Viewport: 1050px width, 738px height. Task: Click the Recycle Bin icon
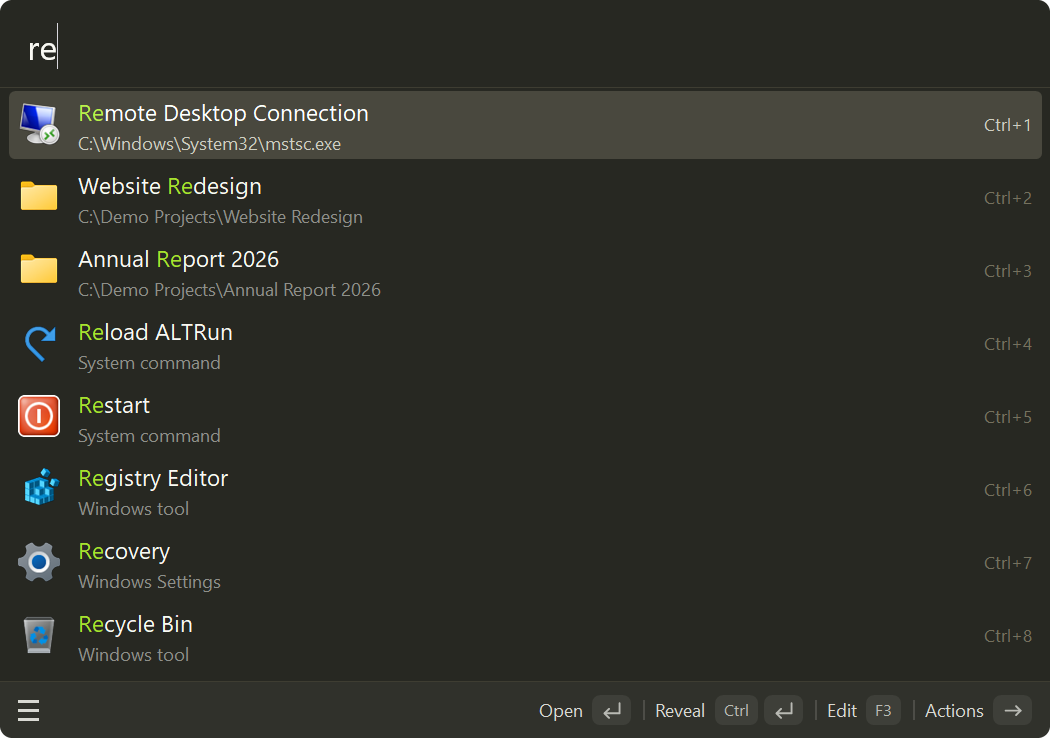(39, 635)
